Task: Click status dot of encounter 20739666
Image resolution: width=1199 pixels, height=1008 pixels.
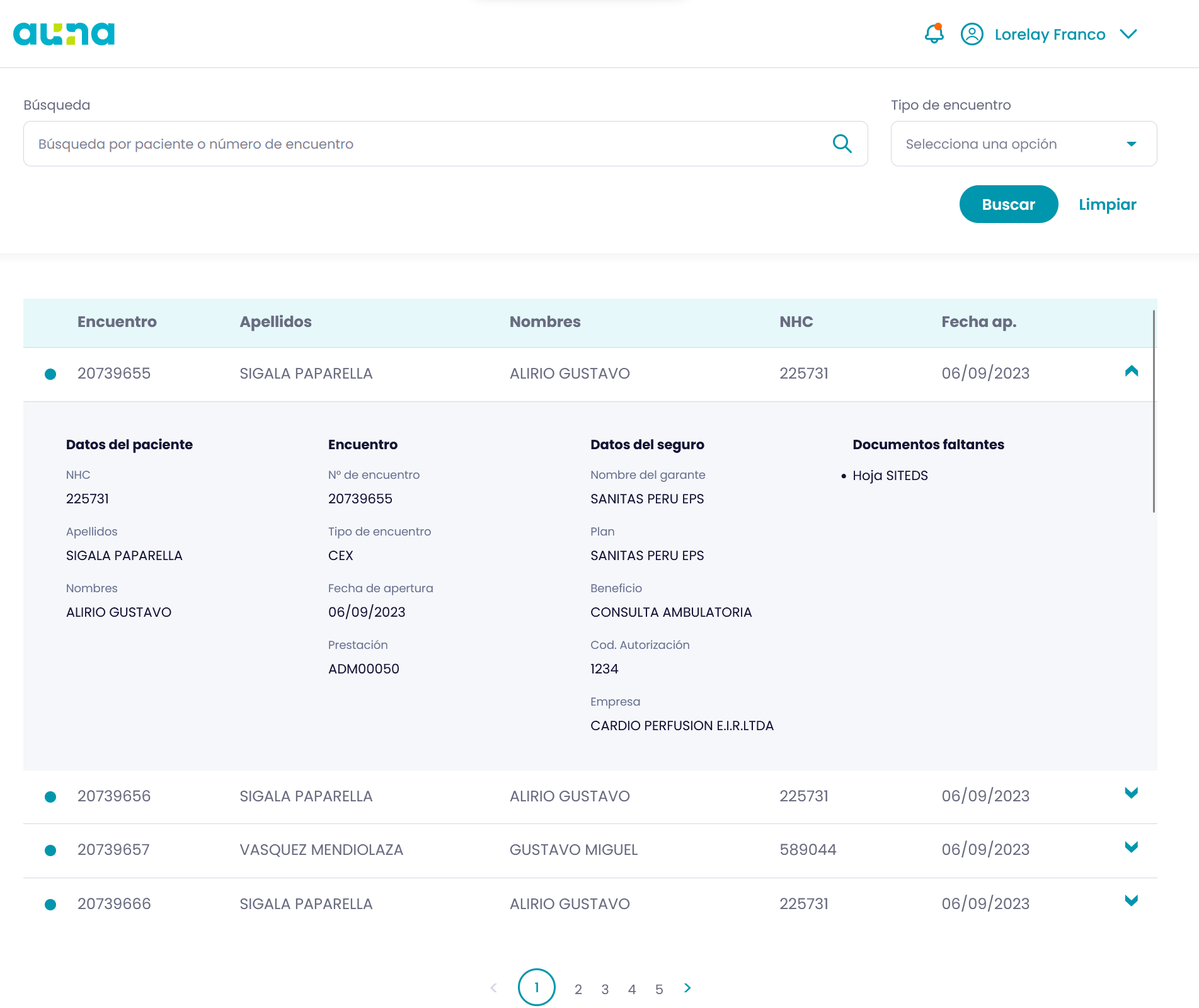Action: pos(50,905)
